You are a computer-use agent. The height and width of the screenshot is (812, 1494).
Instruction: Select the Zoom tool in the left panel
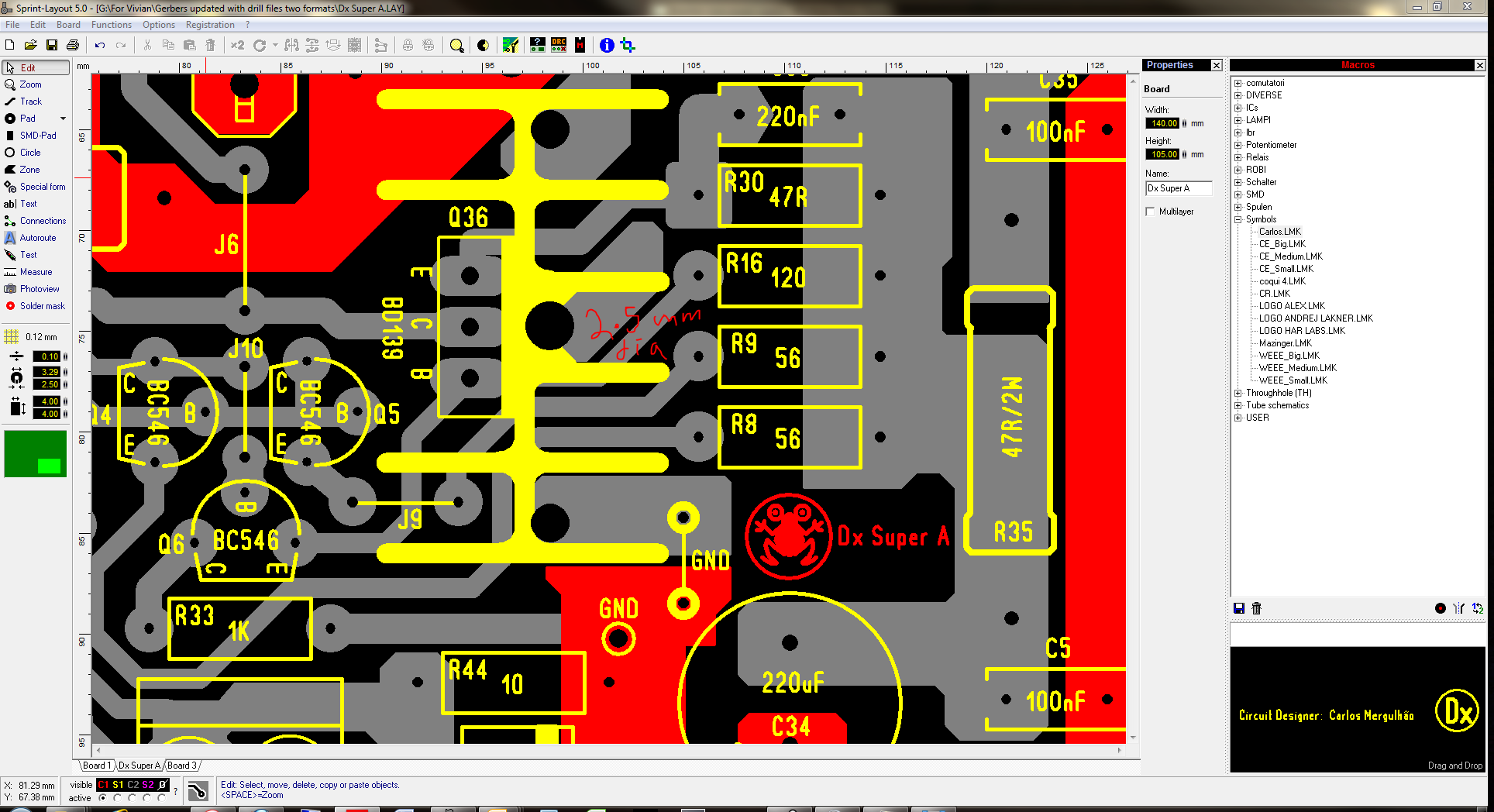click(x=36, y=84)
